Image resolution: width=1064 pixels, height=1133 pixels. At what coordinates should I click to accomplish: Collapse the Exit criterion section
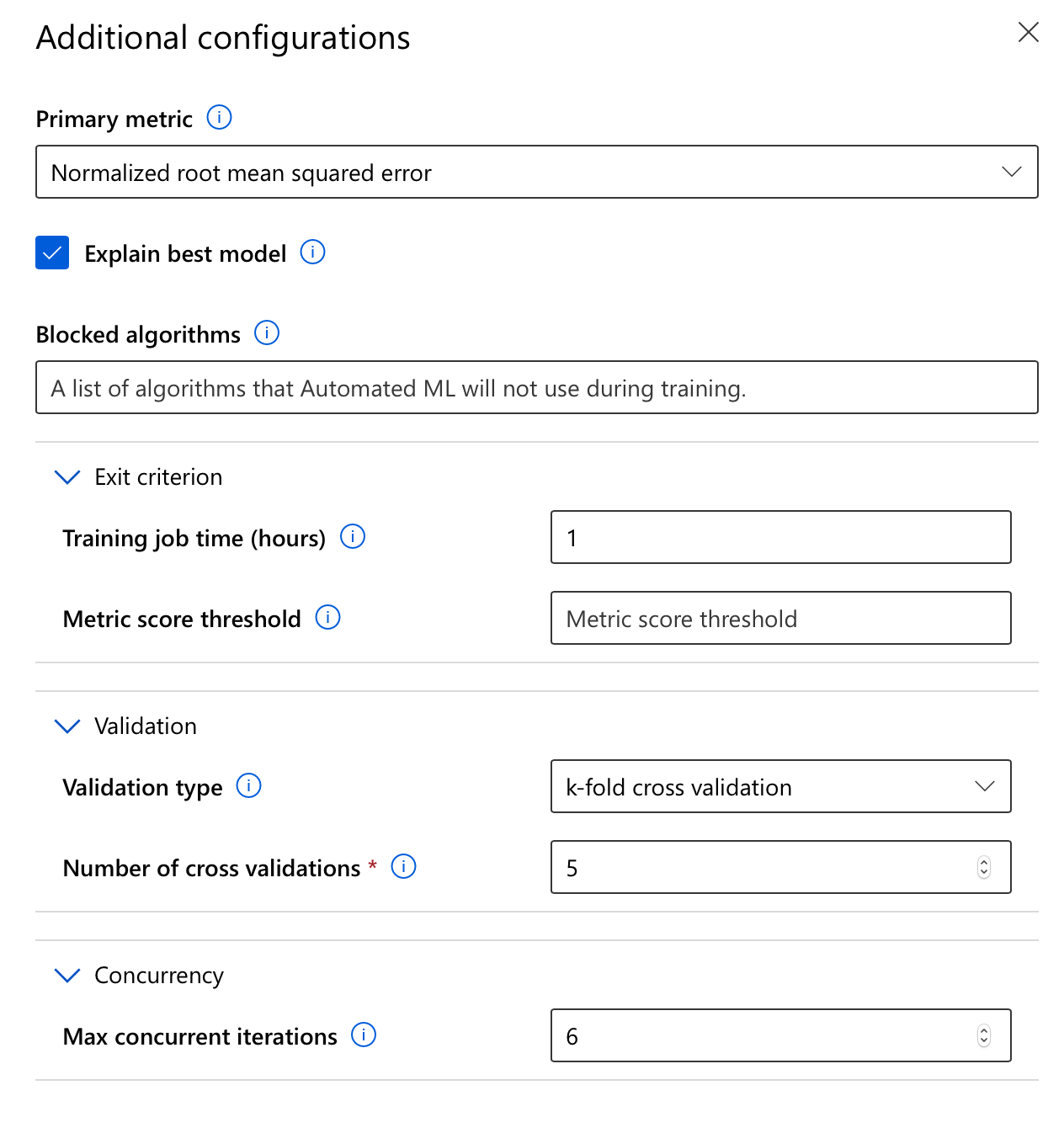[x=67, y=477]
